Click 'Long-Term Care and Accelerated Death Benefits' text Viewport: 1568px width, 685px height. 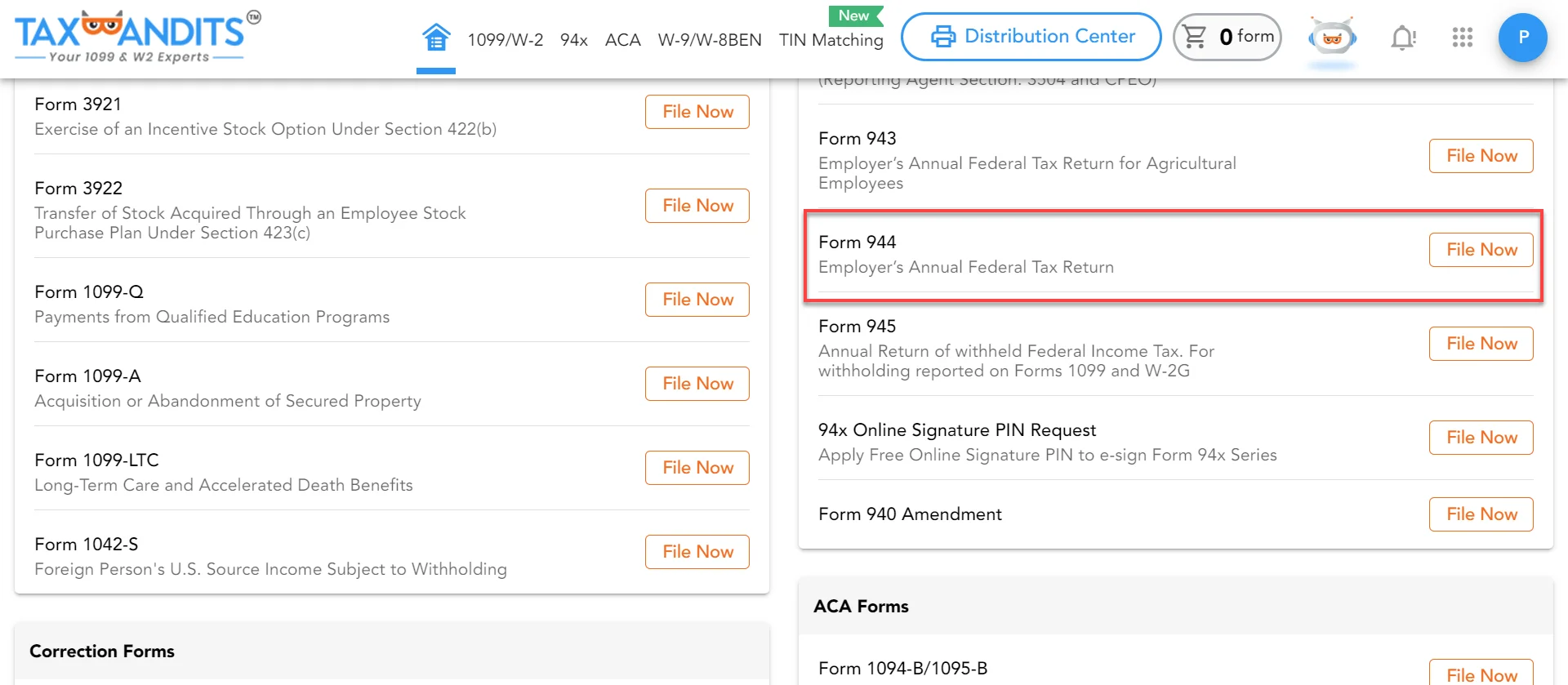(x=224, y=485)
